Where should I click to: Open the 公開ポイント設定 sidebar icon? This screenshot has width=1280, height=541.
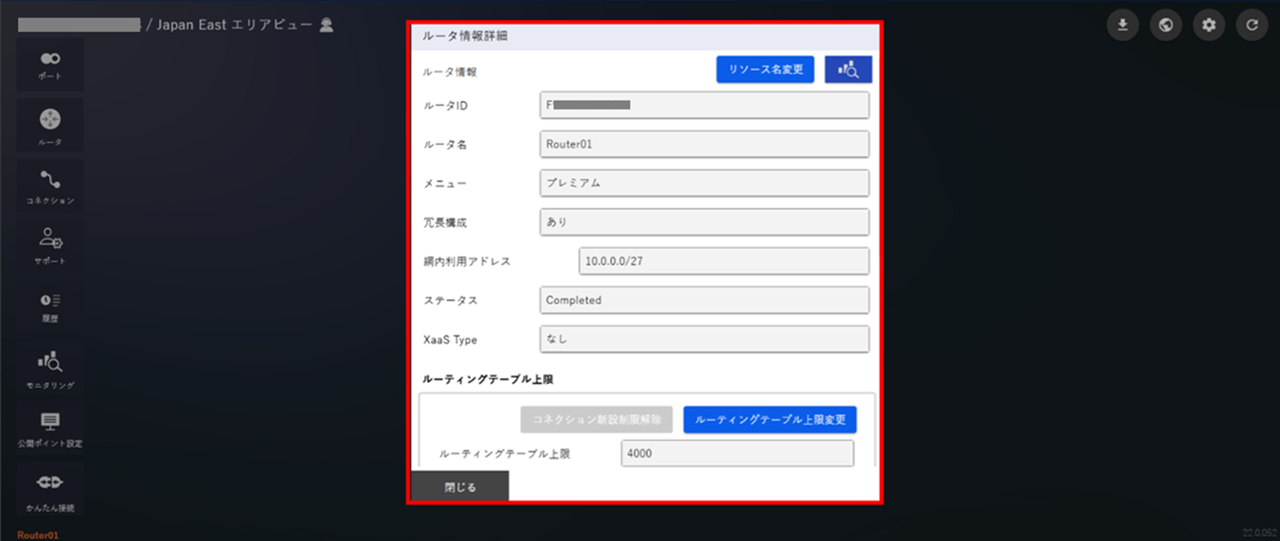50,428
